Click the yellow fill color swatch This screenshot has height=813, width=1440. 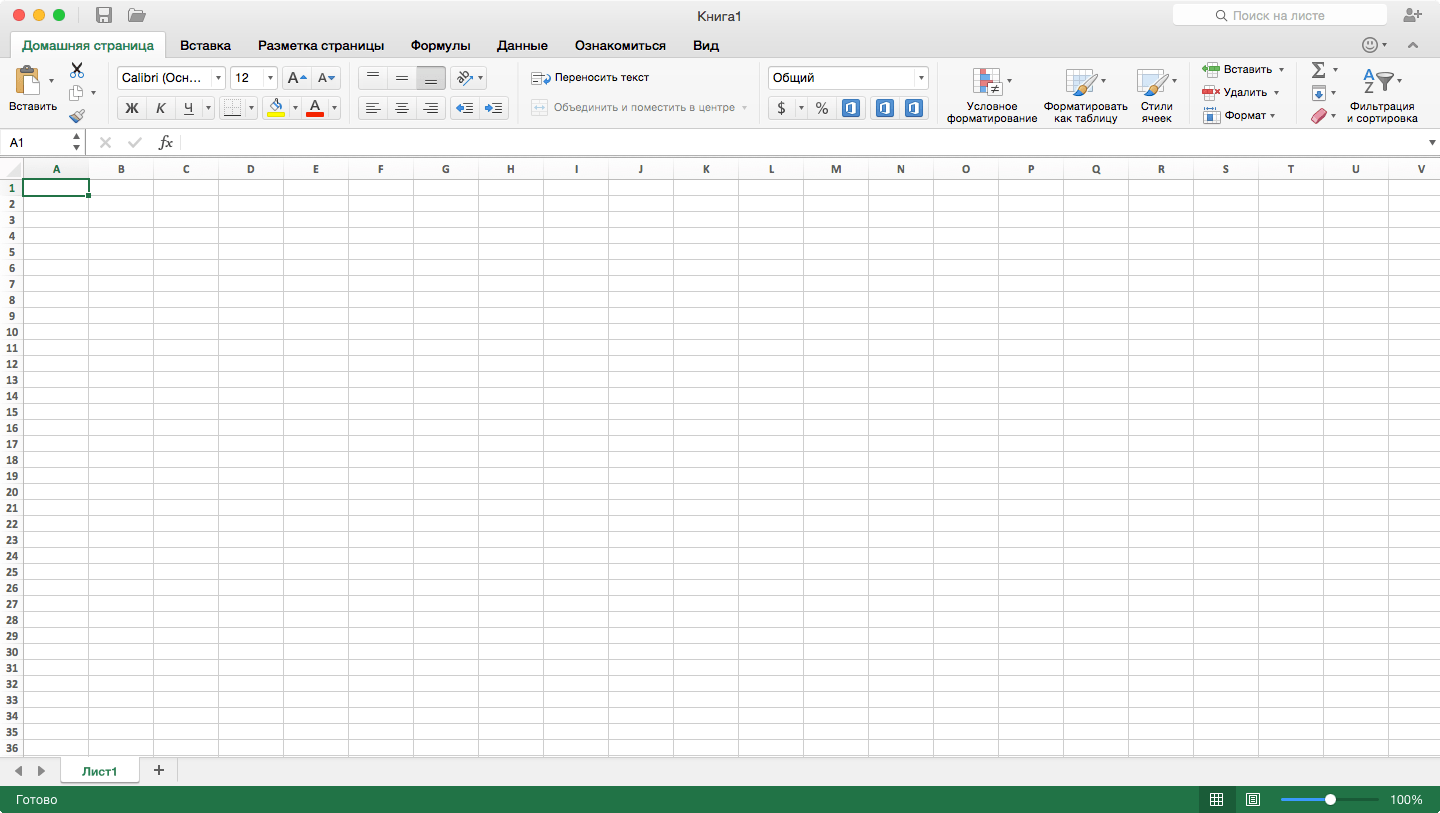pyautogui.click(x=276, y=108)
